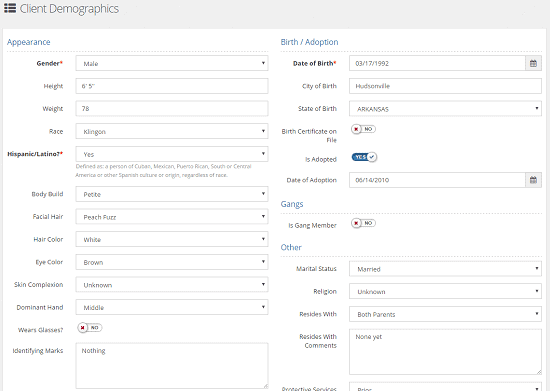Screen dimensions: 550x391
Task: Open the State of Birth dropdown
Action: 445,109
